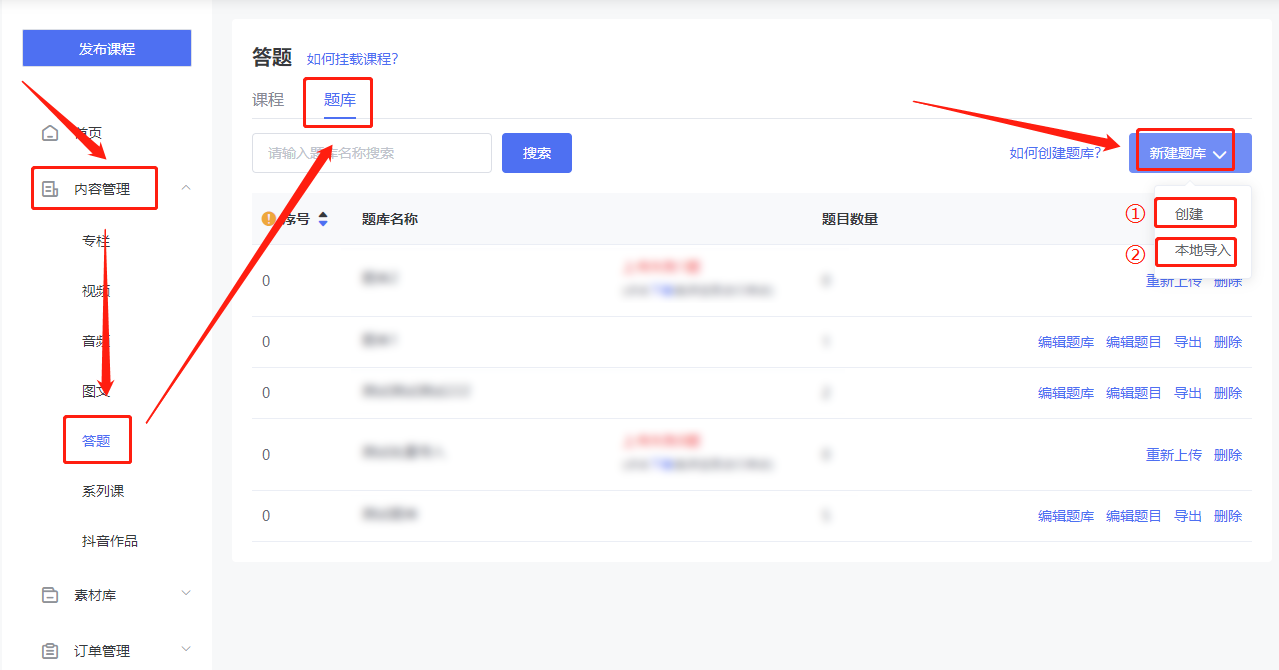This screenshot has height=670, width=1279.
Task: Click the 发布课程 button
Action: [107, 48]
